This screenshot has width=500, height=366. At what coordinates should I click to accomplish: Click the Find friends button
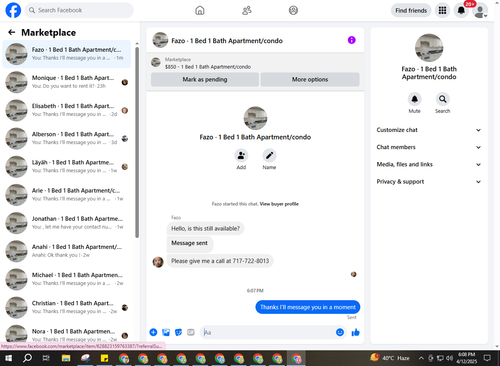click(411, 10)
